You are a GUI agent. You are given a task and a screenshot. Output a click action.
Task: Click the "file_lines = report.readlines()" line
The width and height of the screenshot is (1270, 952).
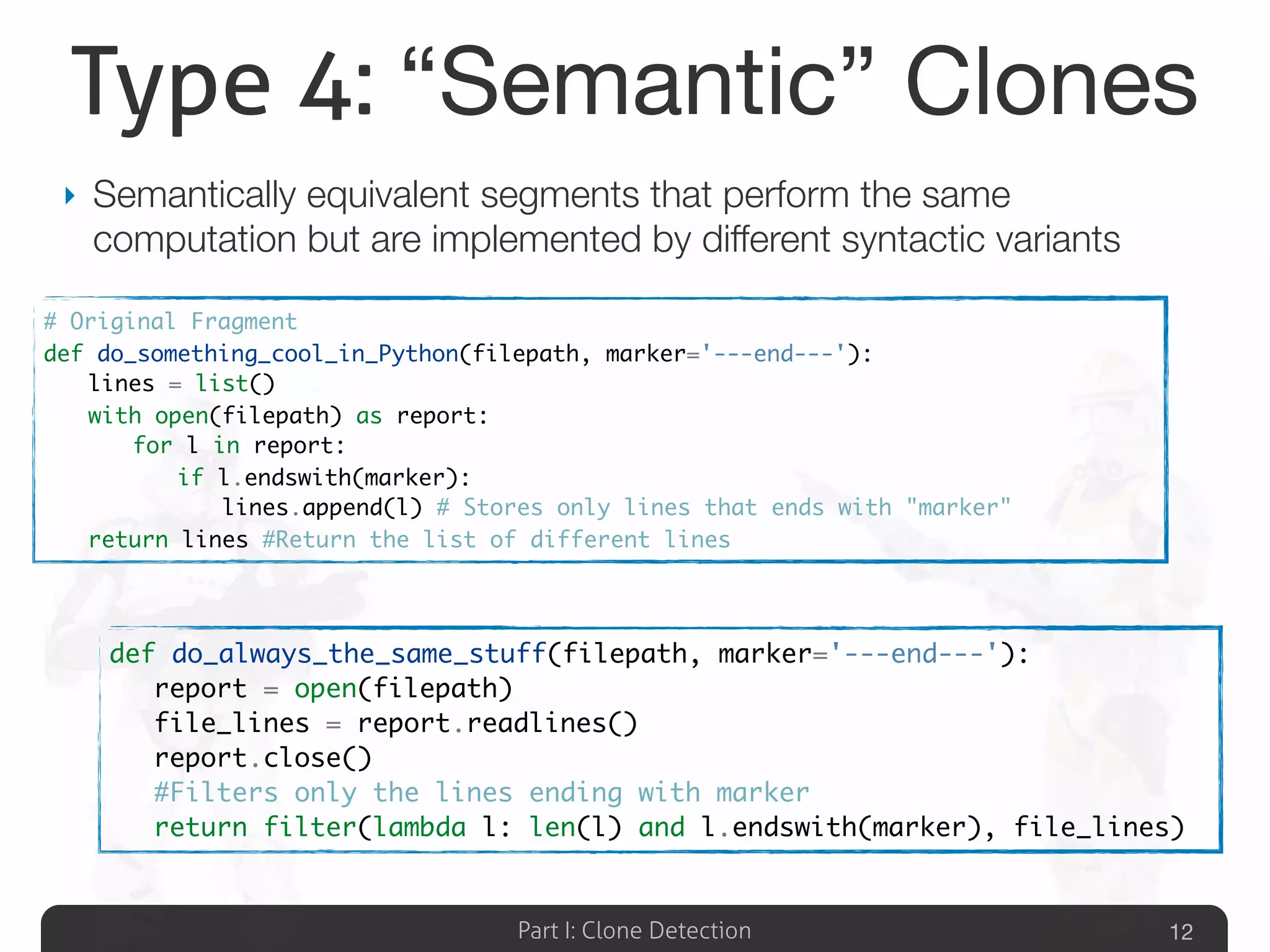[x=396, y=723]
